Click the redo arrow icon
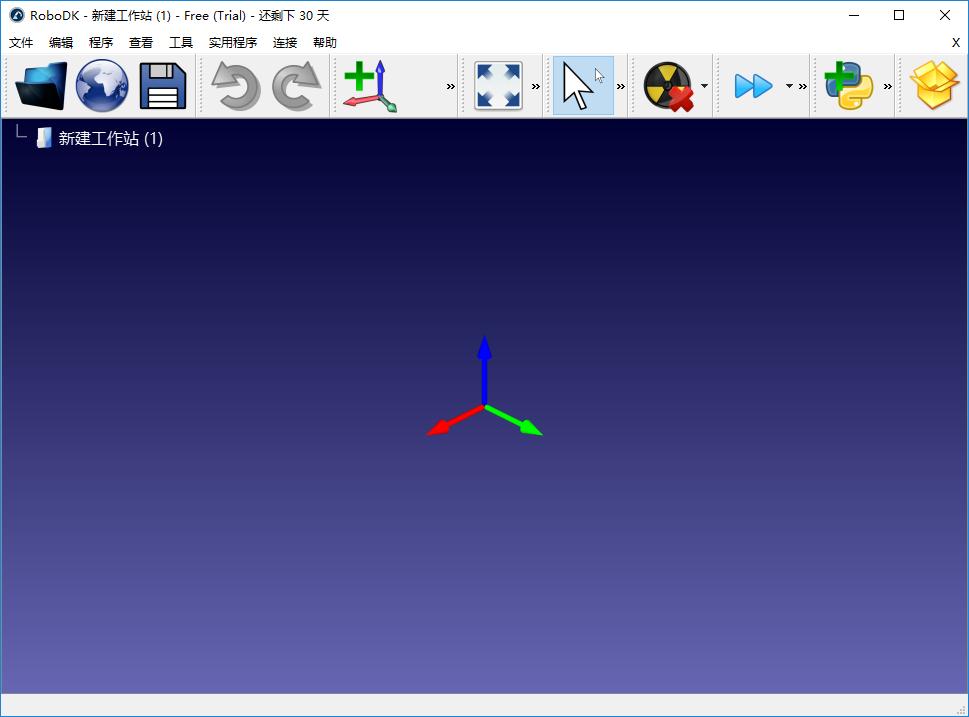969x717 pixels. (297, 86)
